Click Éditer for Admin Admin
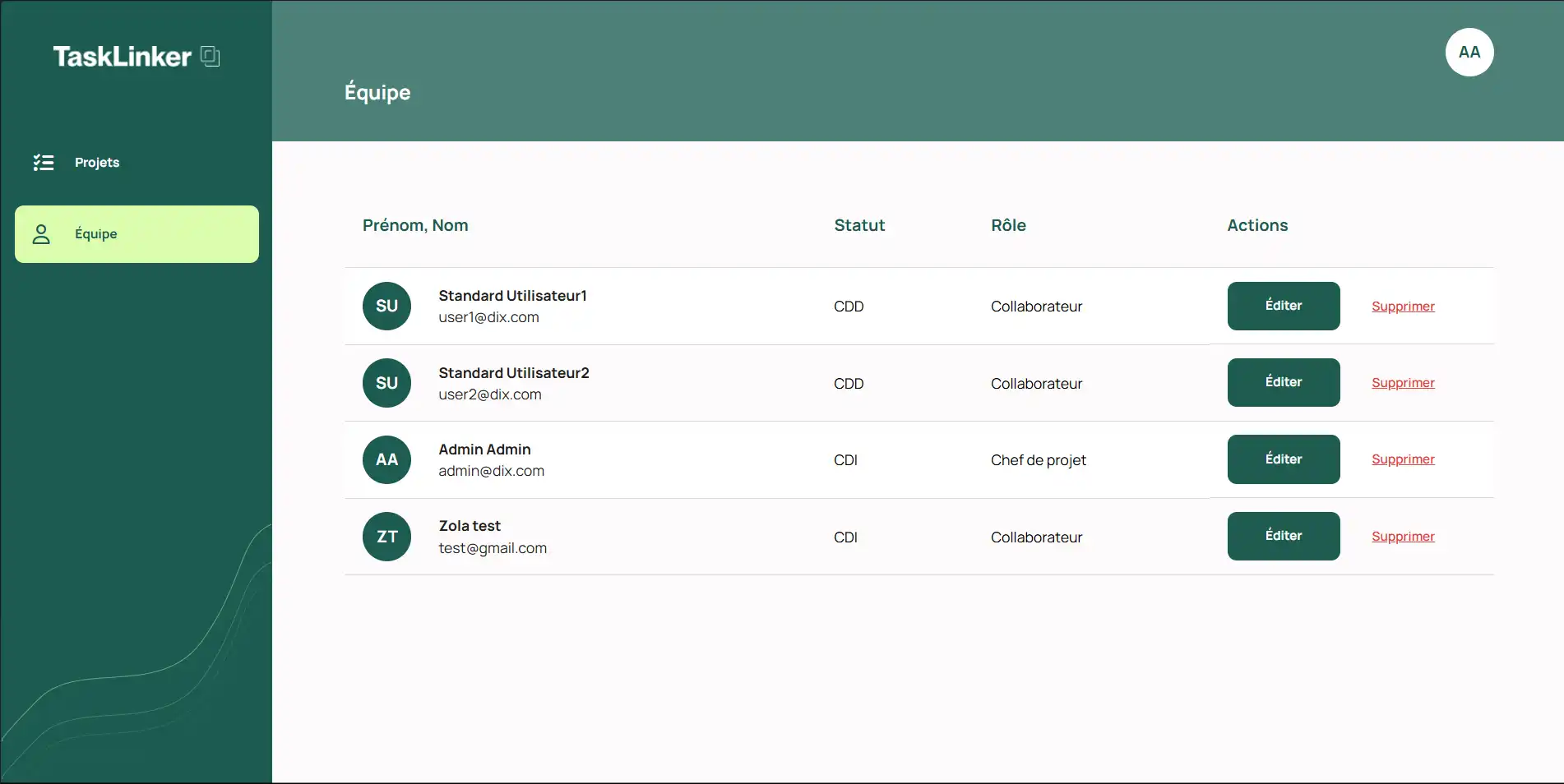The image size is (1564, 784). [x=1283, y=459]
